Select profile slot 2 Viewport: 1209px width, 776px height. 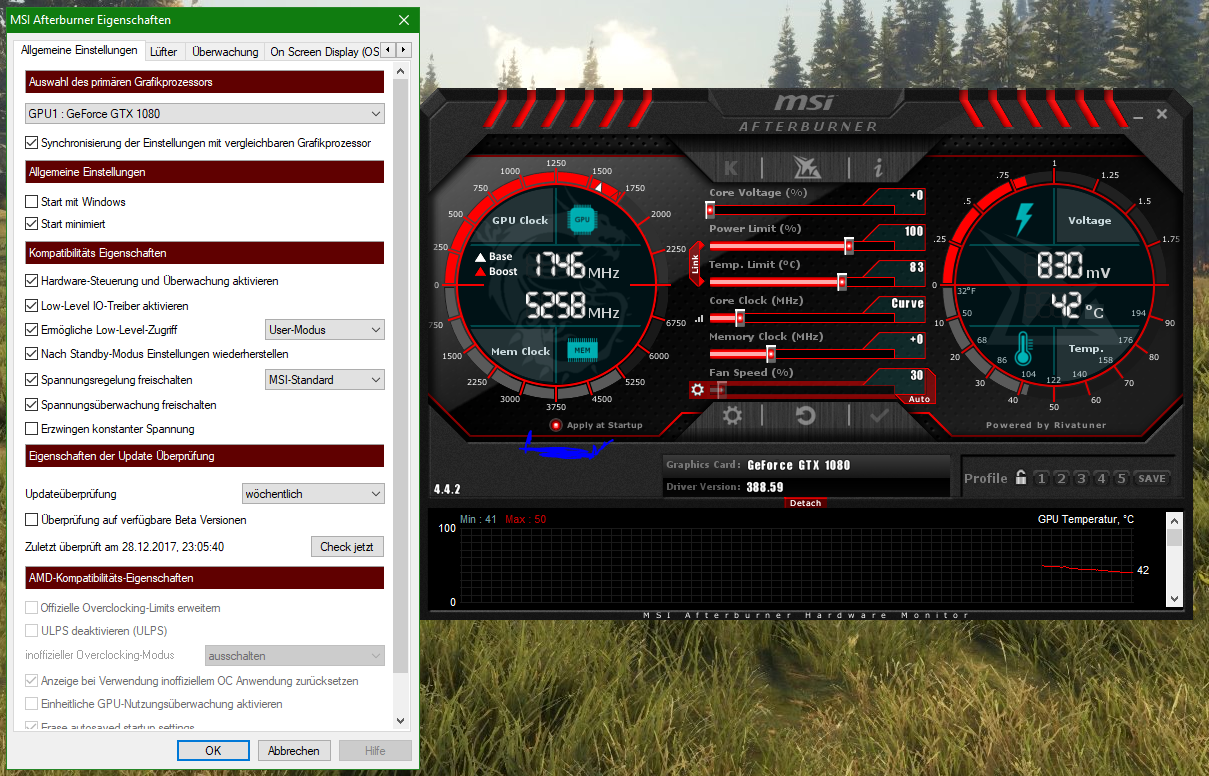1061,479
